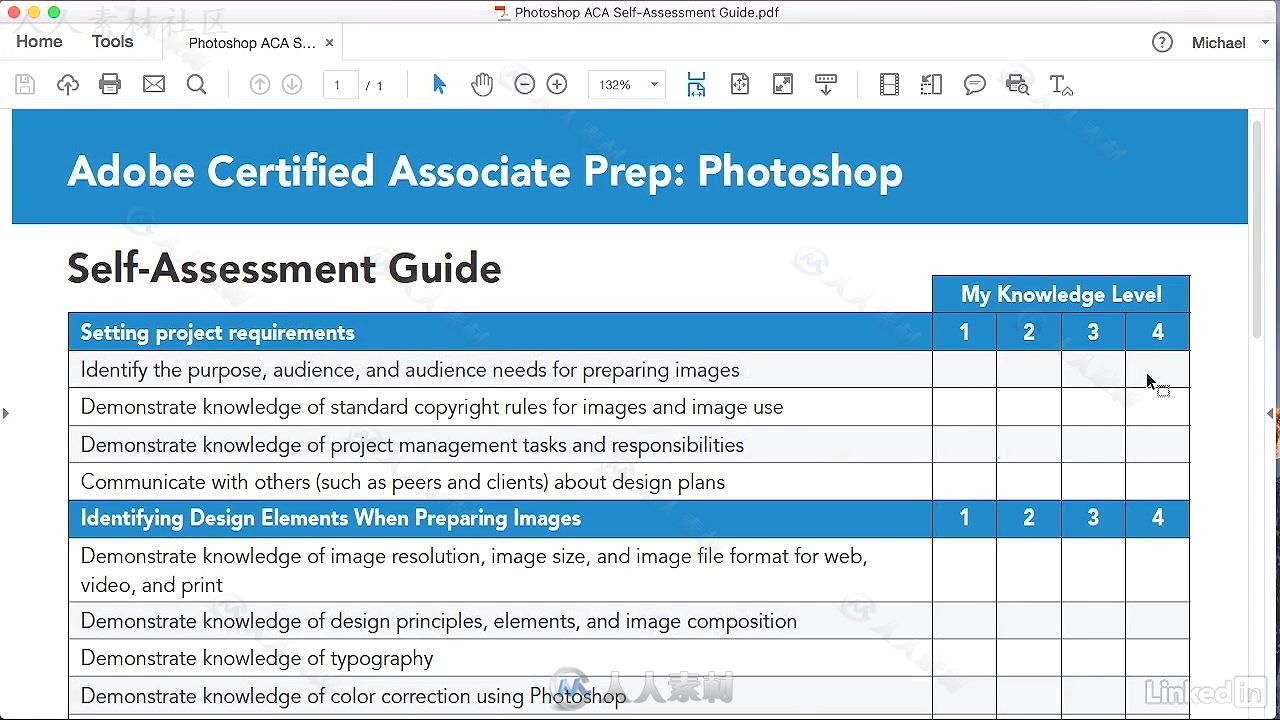Click the heading Adobe Certified Associate Prep: Photoshop

click(x=485, y=171)
